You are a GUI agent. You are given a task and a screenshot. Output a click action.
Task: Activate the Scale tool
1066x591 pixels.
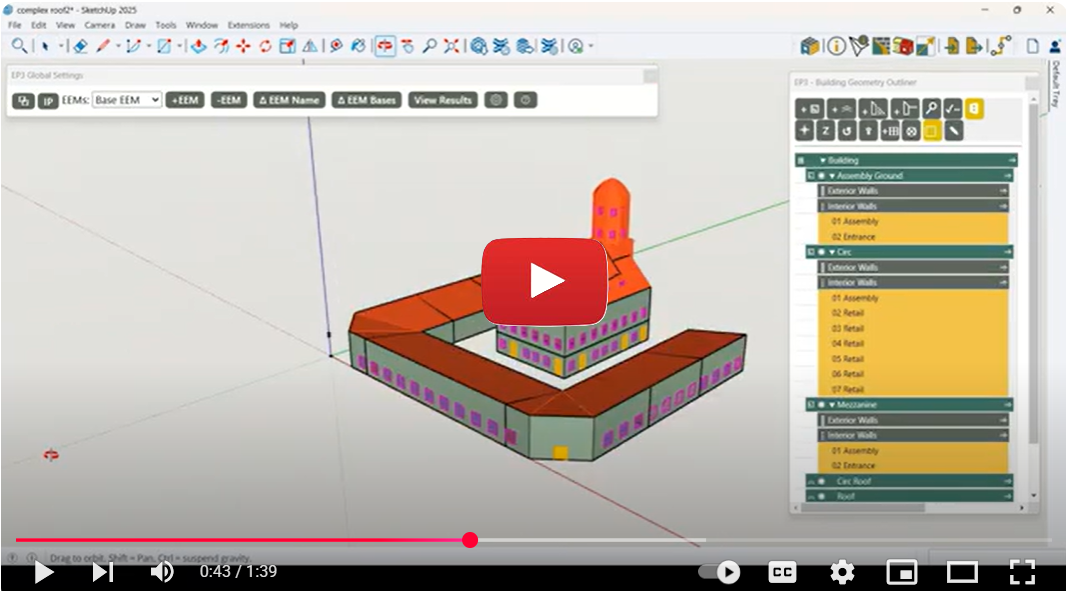click(x=288, y=46)
